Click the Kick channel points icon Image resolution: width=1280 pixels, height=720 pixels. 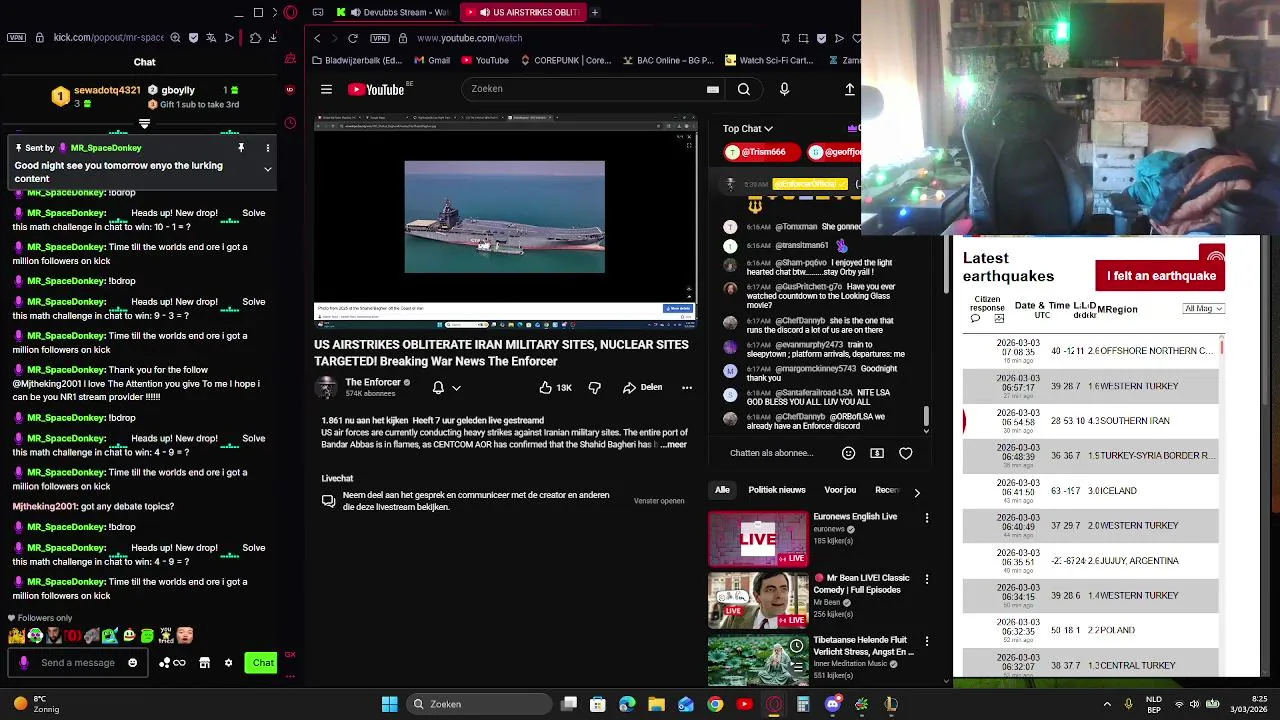coord(172,662)
